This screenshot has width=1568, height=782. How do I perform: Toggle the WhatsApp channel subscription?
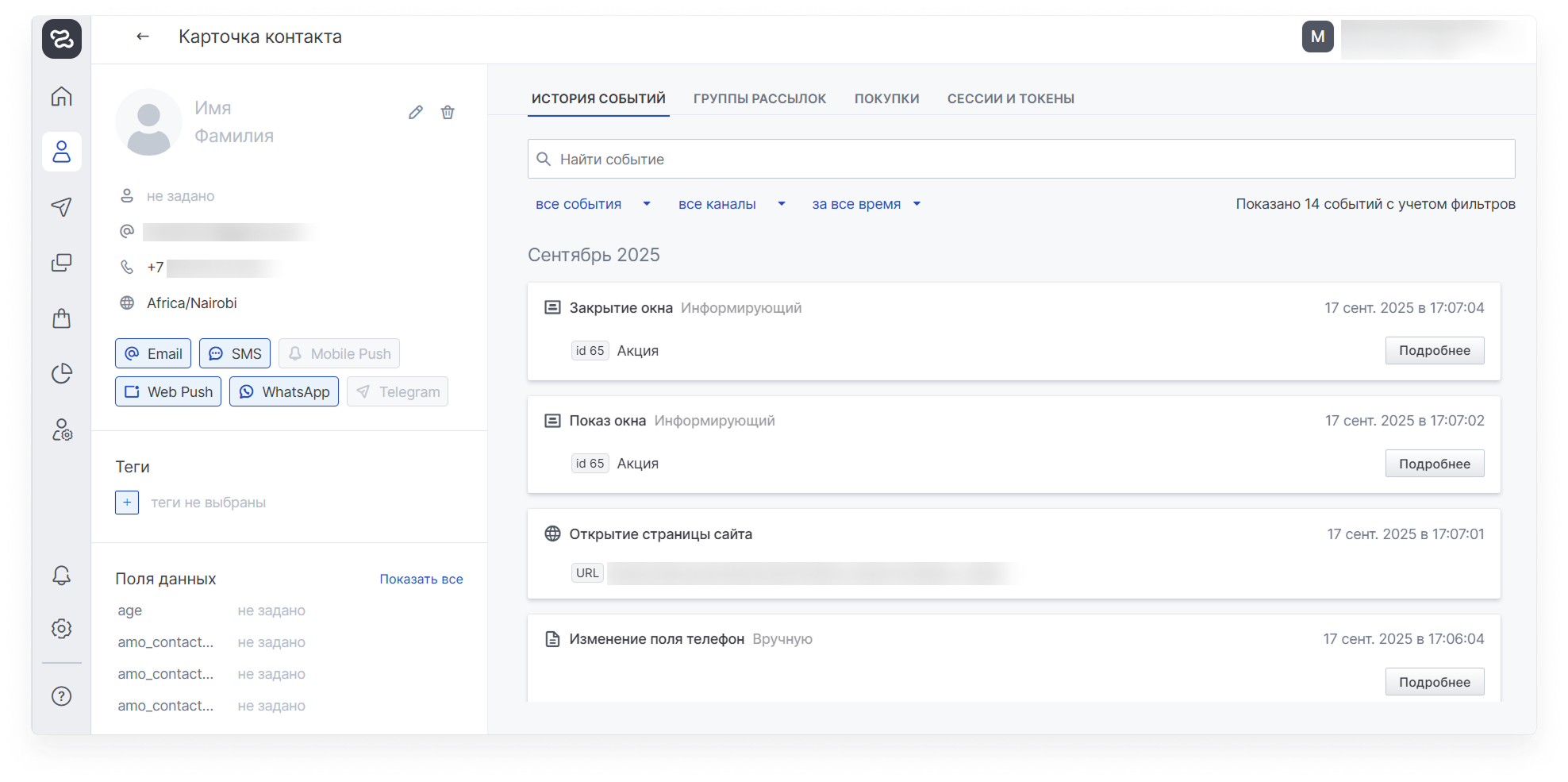[284, 392]
